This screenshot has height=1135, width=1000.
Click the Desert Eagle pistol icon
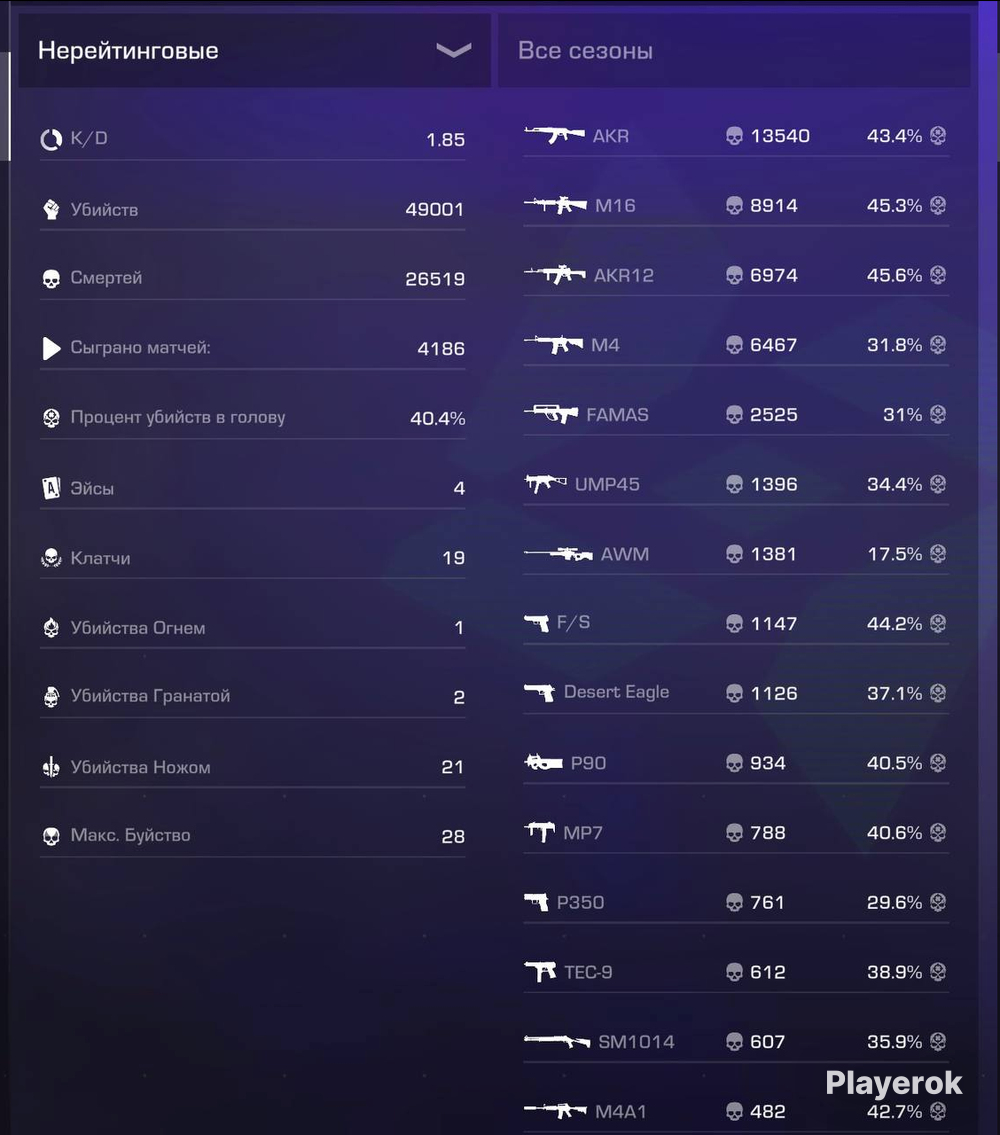[539, 693]
